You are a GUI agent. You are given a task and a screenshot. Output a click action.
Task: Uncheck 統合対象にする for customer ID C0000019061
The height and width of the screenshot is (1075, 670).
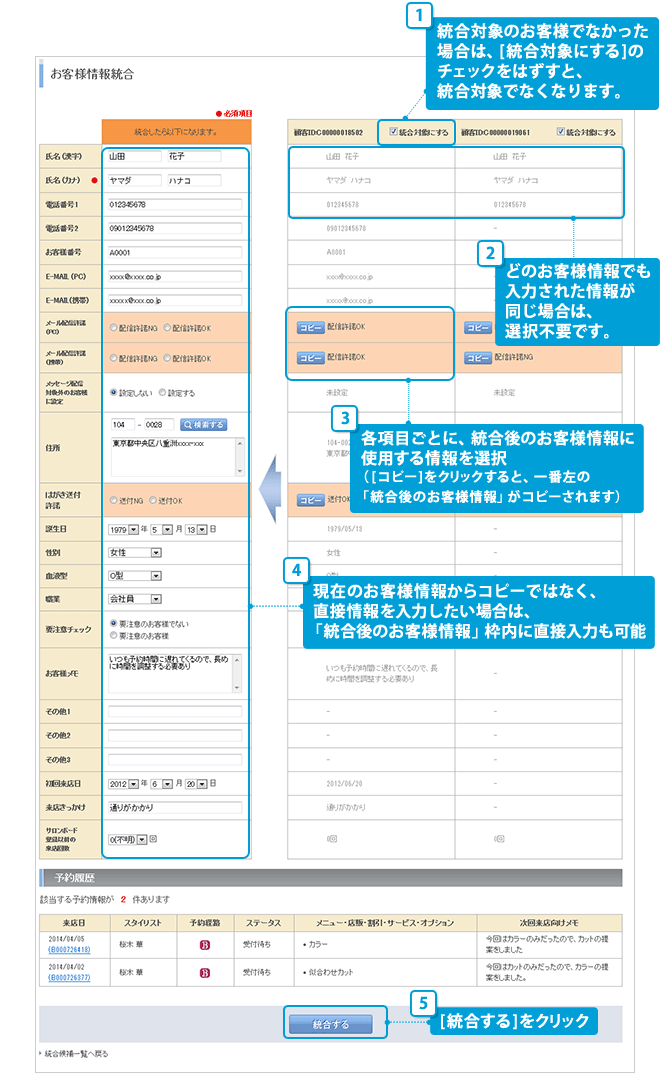(x=560, y=132)
